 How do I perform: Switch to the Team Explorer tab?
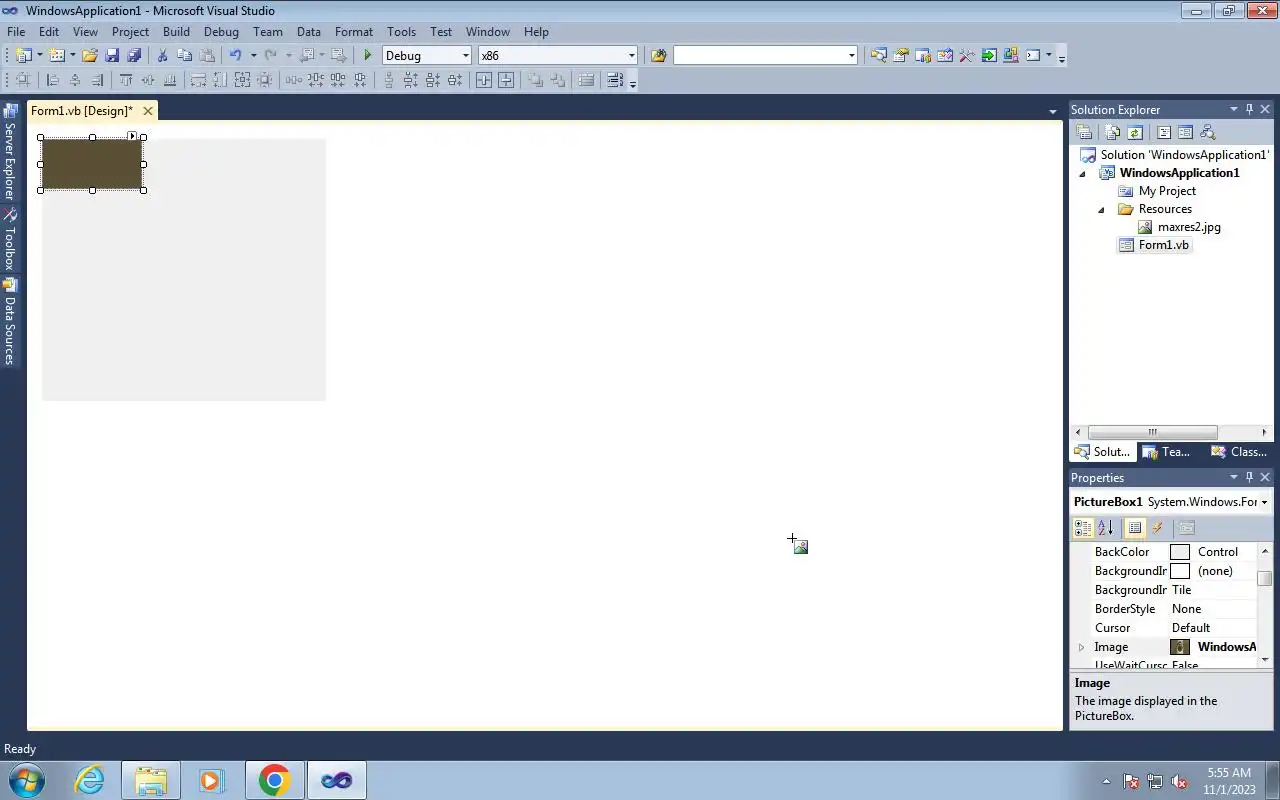tap(1168, 451)
